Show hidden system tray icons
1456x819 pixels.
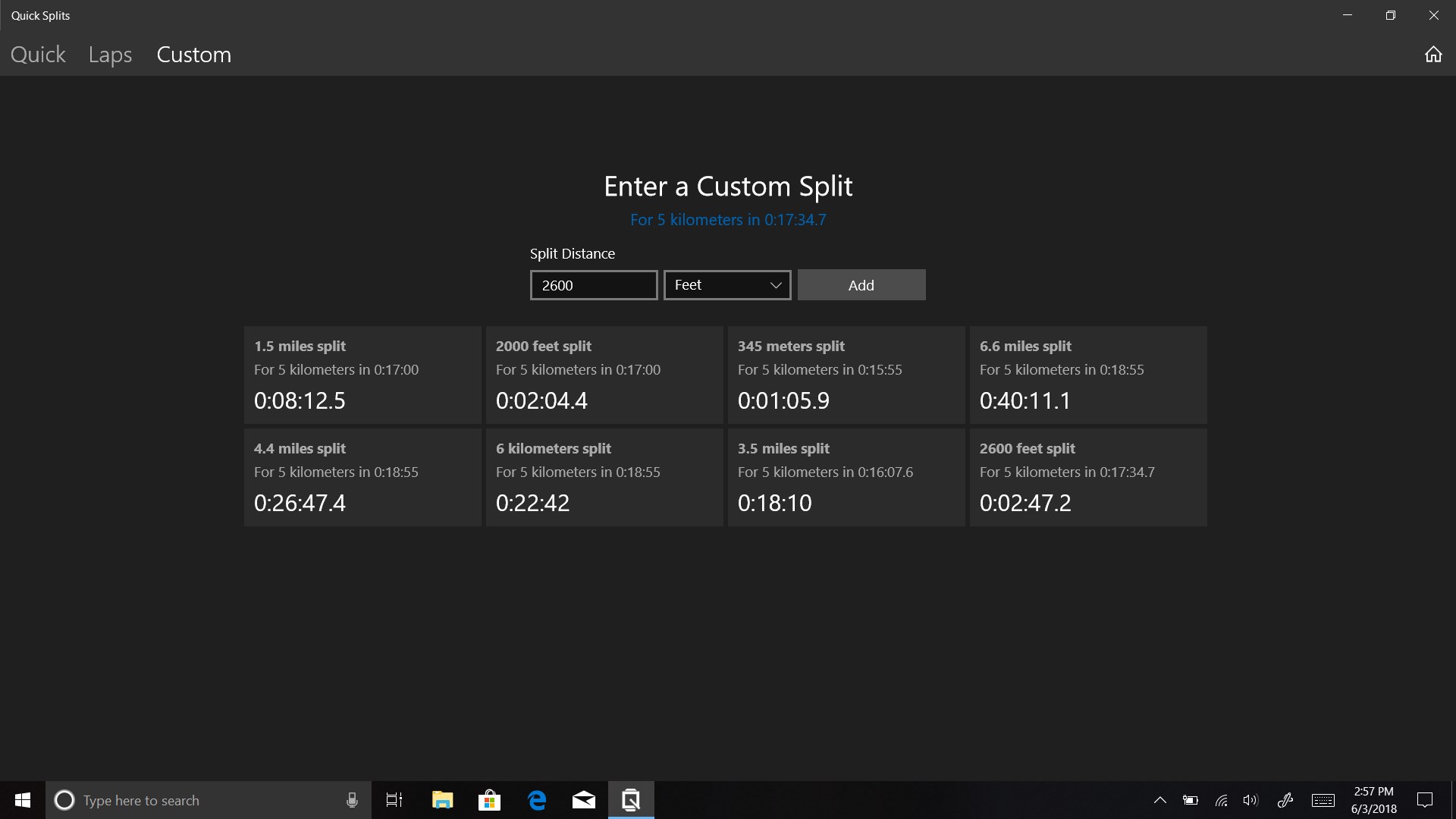pyautogui.click(x=1159, y=800)
